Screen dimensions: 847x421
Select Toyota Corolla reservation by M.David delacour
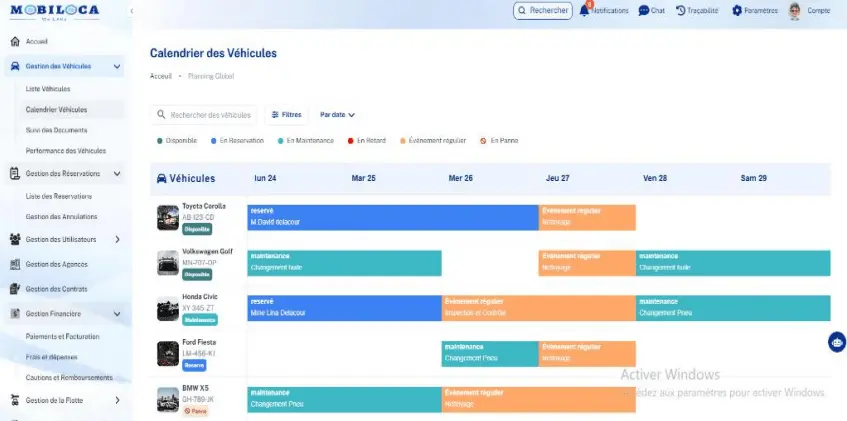pyautogui.click(x=392, y=217)
